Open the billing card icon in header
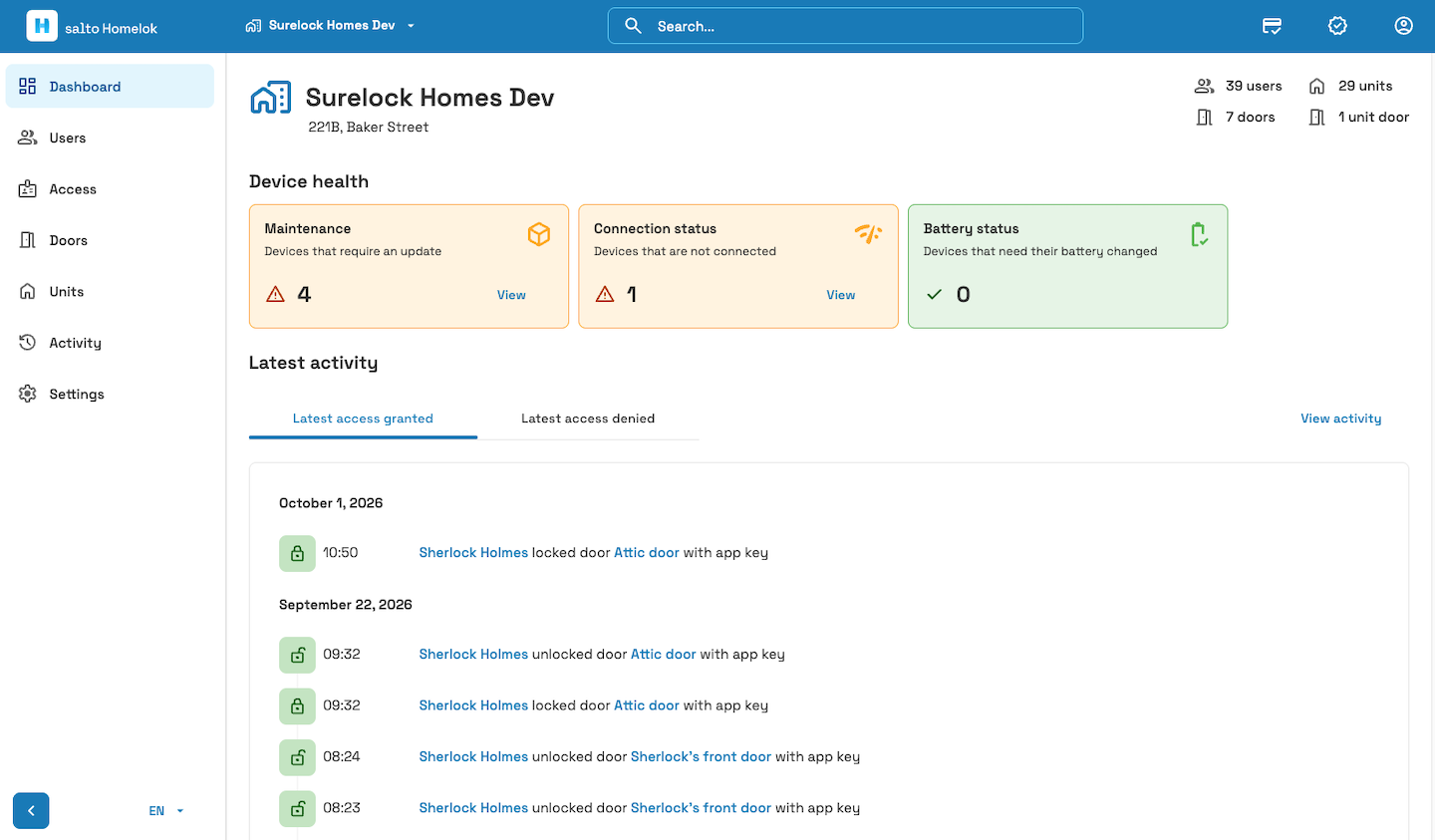 [x=1272, y=26]
